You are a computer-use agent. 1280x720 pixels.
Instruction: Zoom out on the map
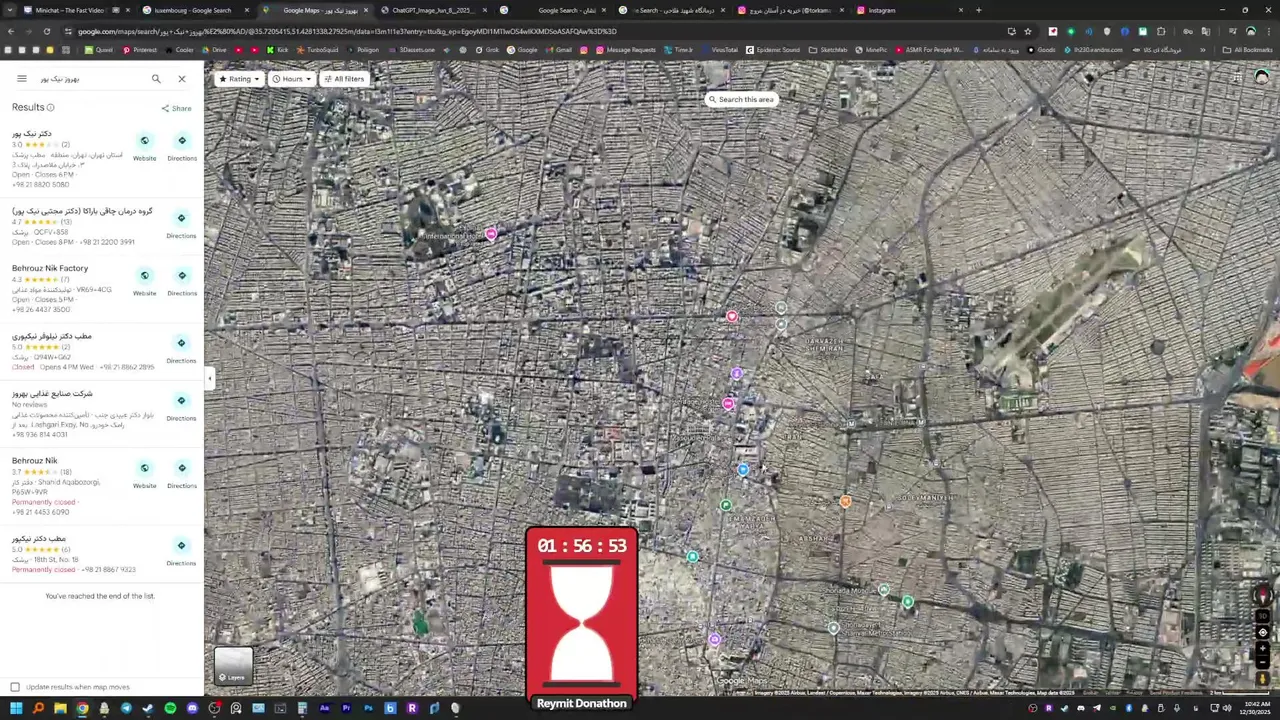coord(1262,662)
